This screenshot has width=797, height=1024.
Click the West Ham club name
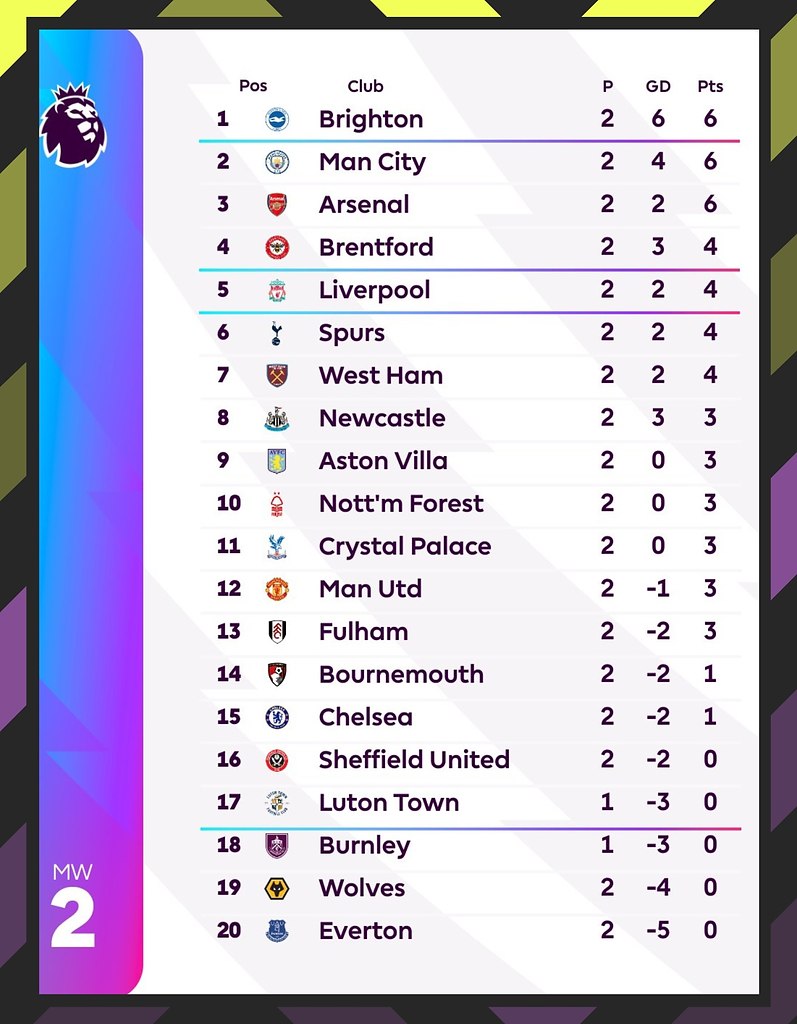(x=381, y=376)
